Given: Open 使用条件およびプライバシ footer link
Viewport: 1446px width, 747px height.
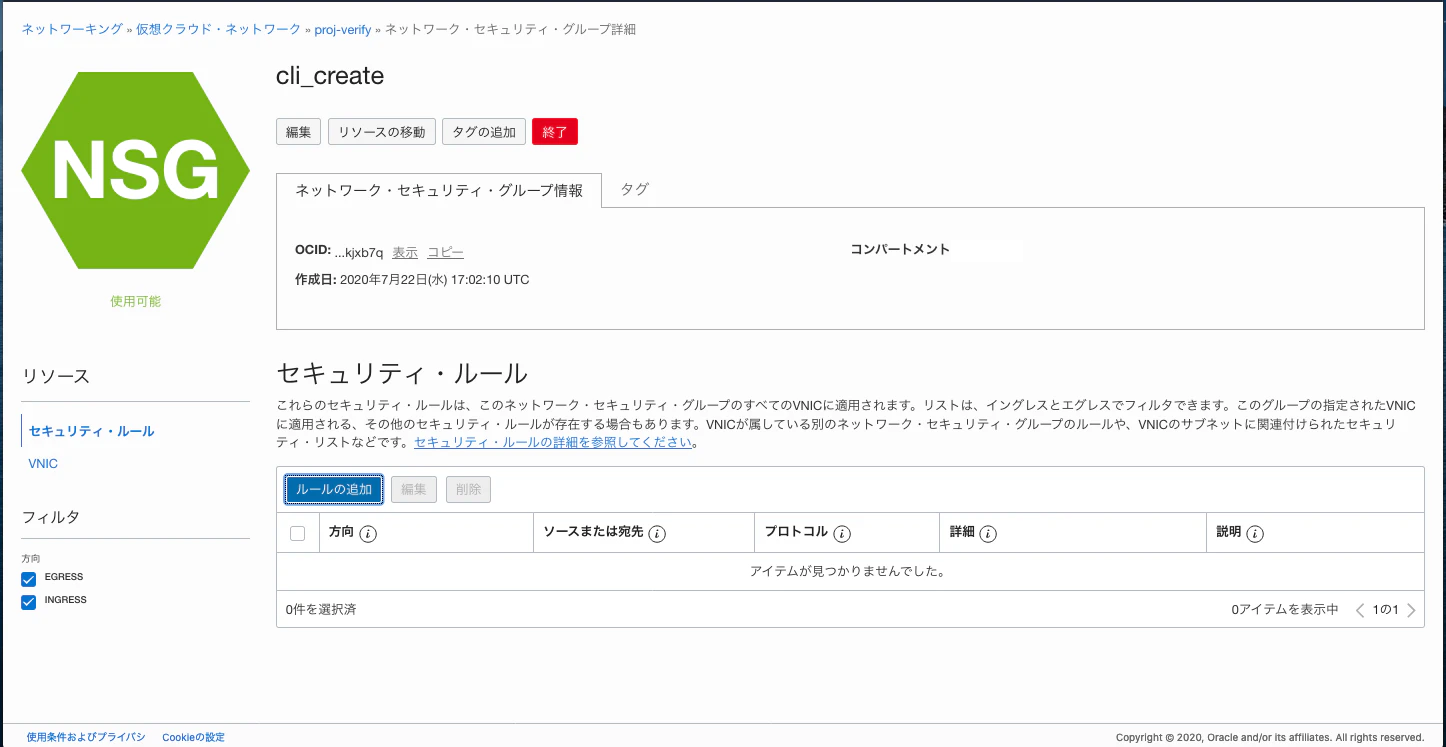Looking at the screenshot, I should click(x=86, y=737).
